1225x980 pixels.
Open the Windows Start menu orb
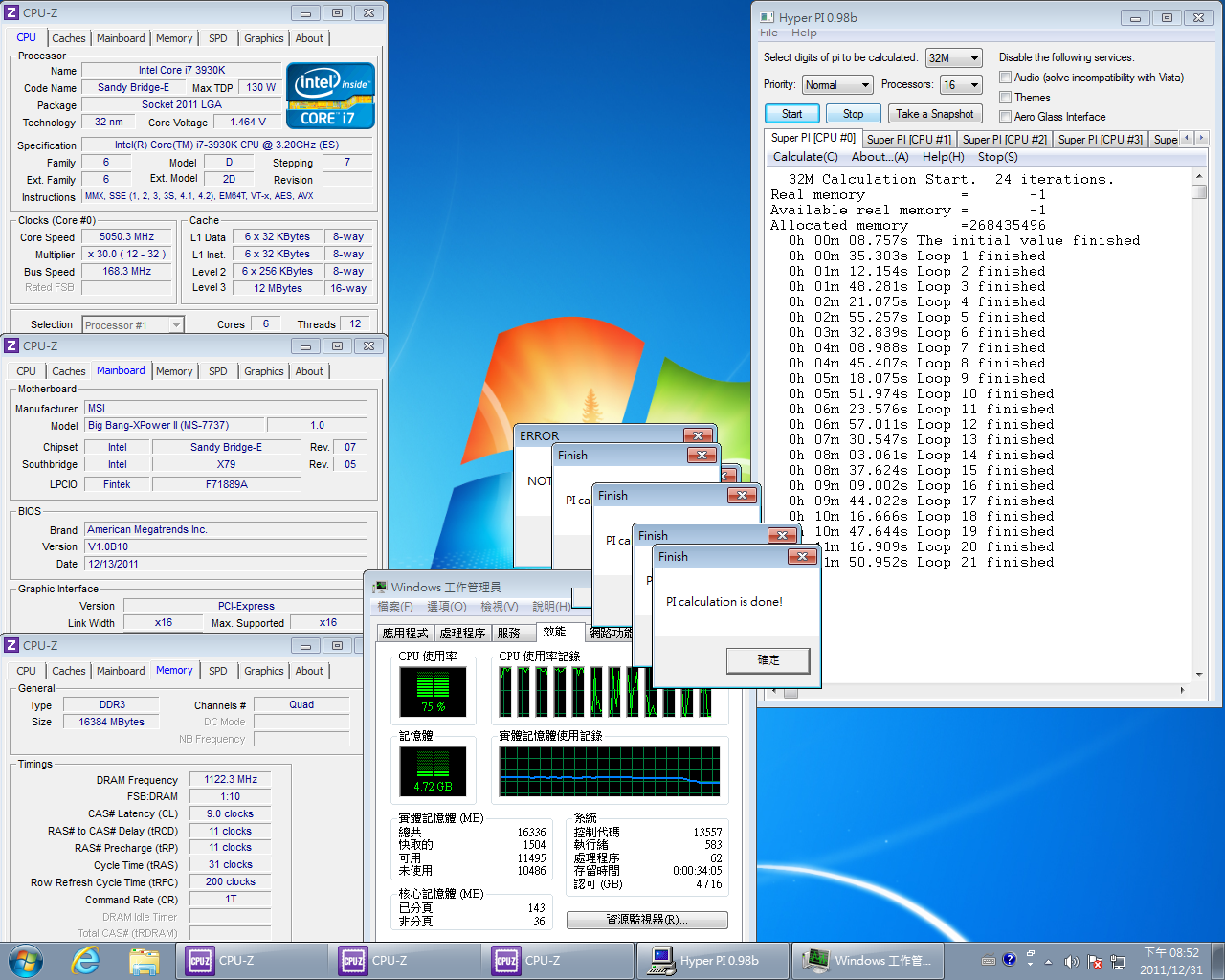[26, 960]
